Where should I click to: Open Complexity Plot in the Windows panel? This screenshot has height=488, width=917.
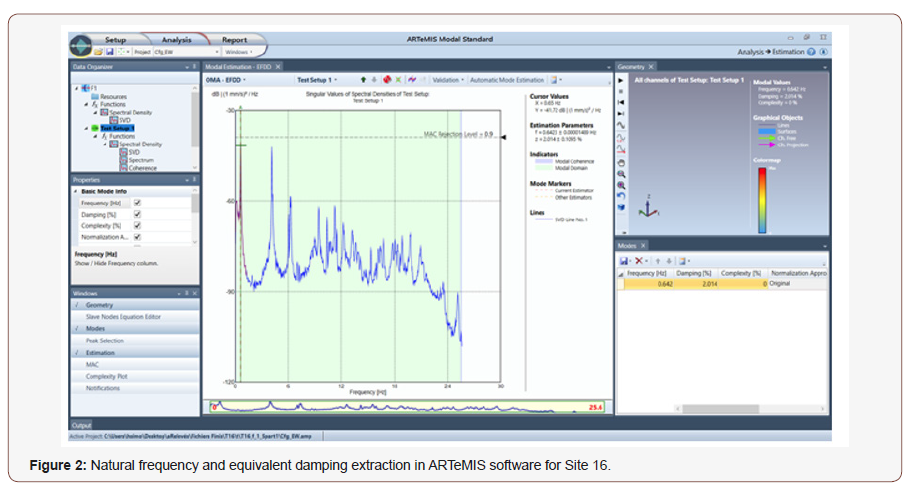(x=105, y=376)
